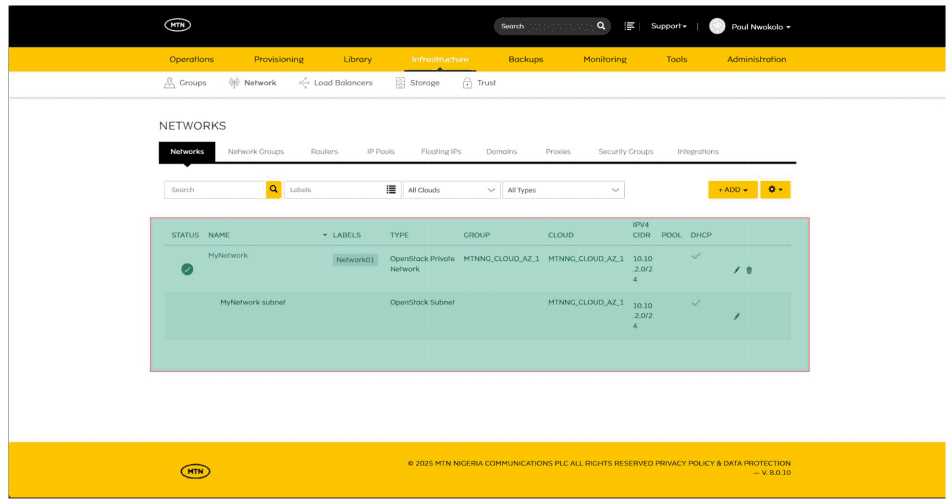
Task: Open the labels list icon in Labels field
Action: [x=391, y=189]
